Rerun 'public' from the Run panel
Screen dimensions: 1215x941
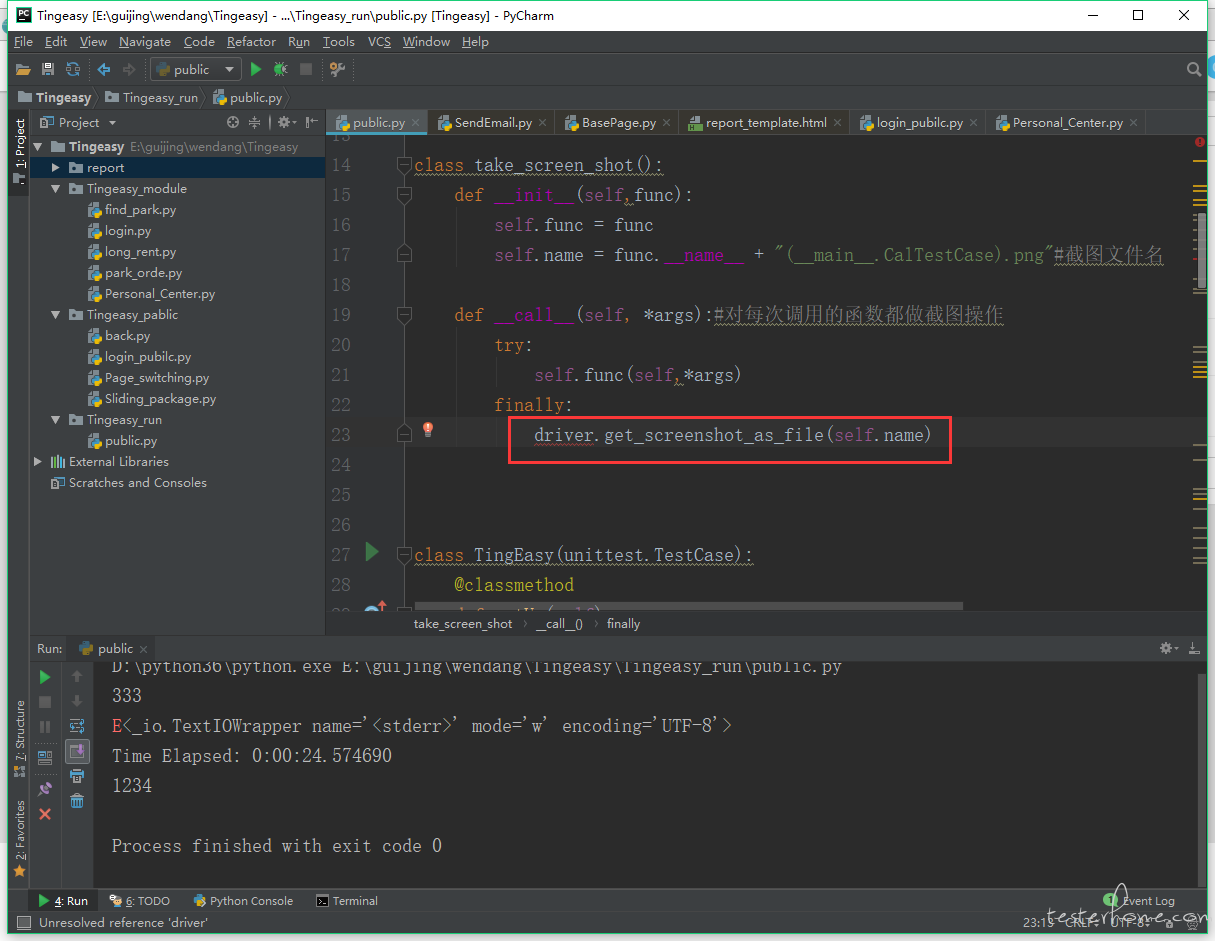[45, 678]
